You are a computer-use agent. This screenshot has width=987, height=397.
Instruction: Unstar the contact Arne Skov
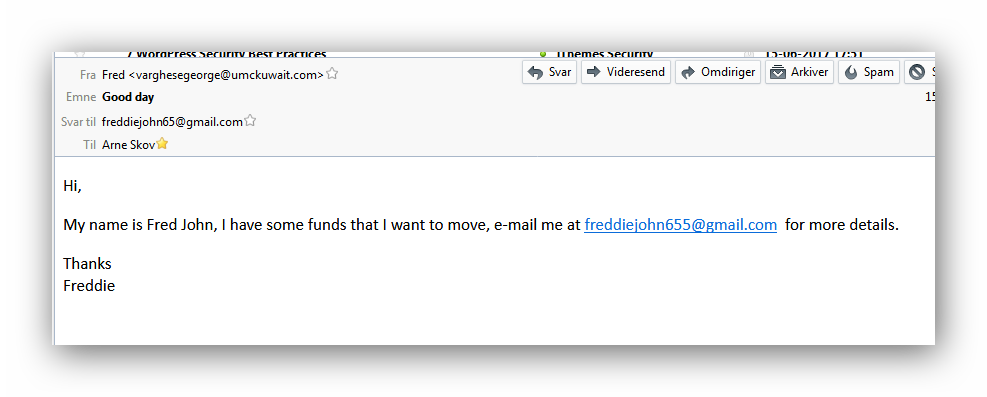coord(162,143)
